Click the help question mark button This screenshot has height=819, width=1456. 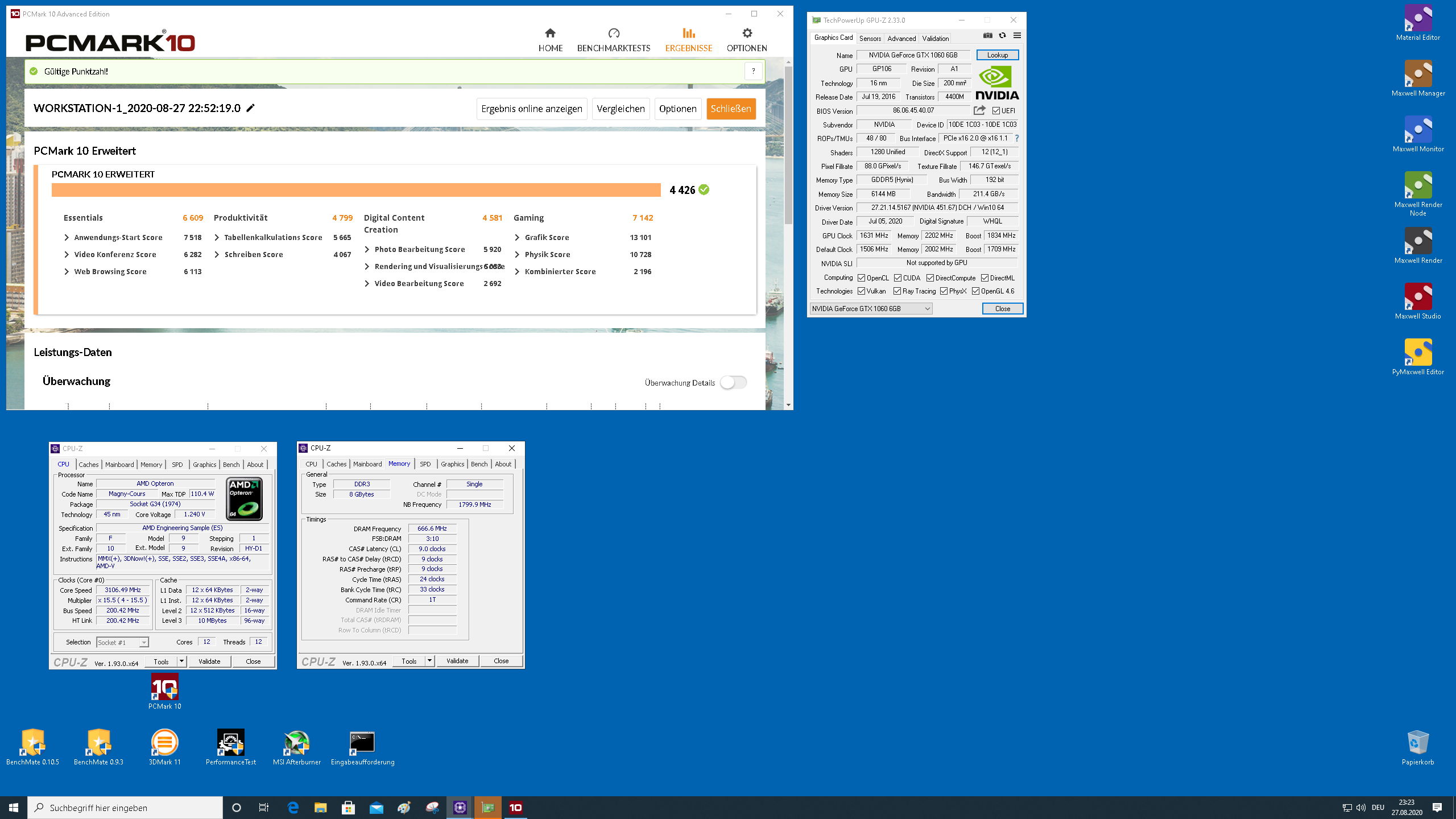754,71
